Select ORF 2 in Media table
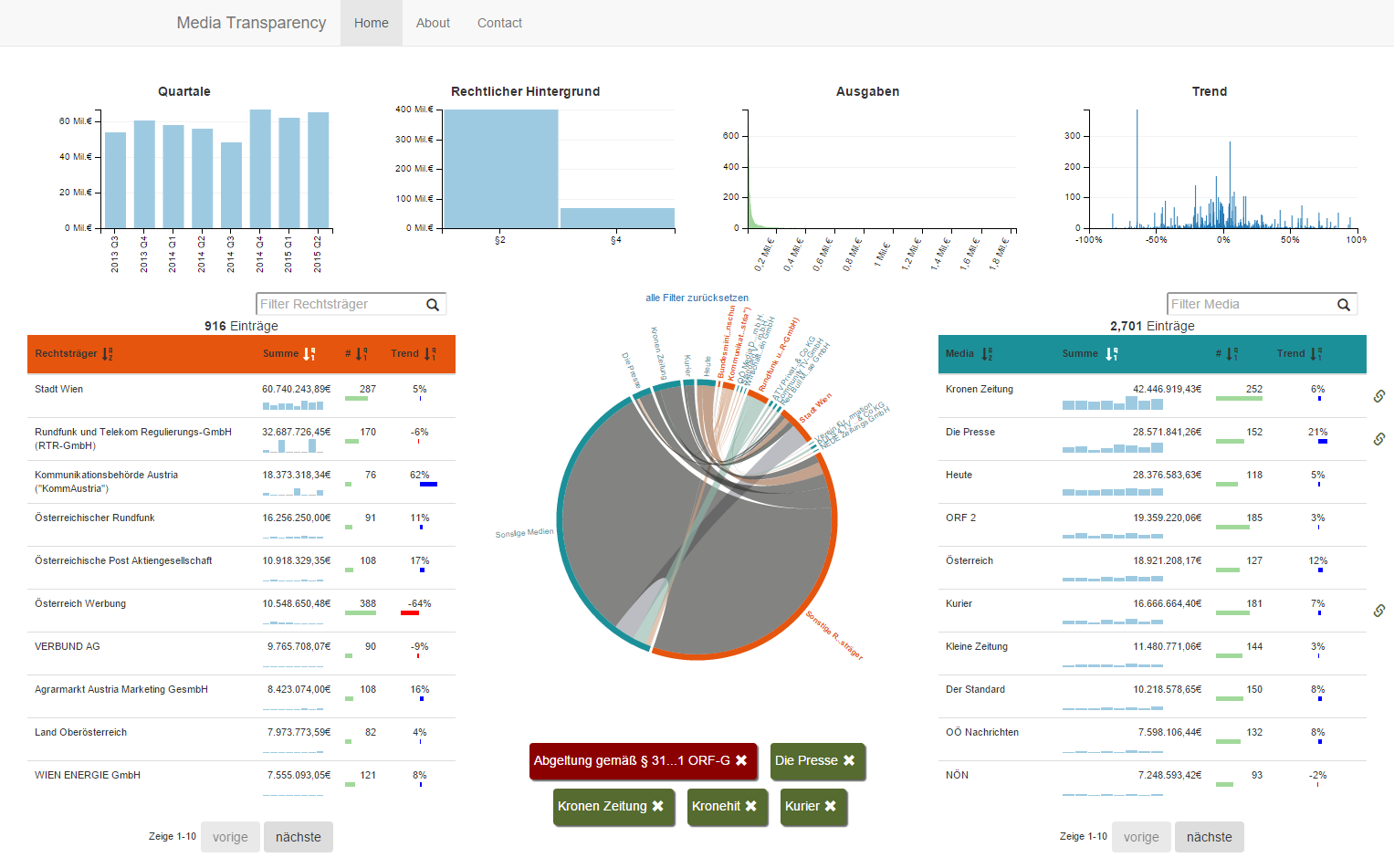 1152,525
